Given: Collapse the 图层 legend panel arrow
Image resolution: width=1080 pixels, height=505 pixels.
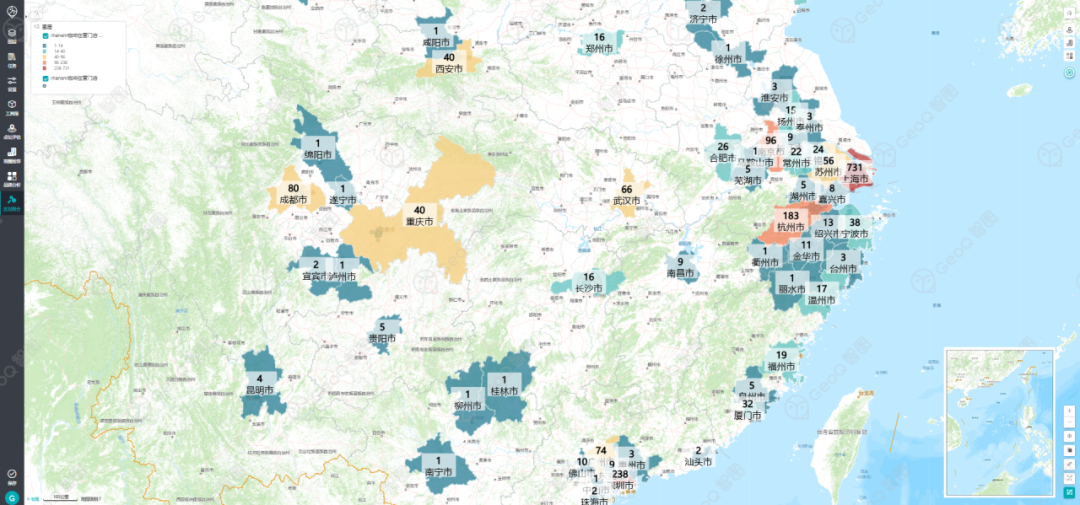Looking at the screenshot, I should [37, 27].
